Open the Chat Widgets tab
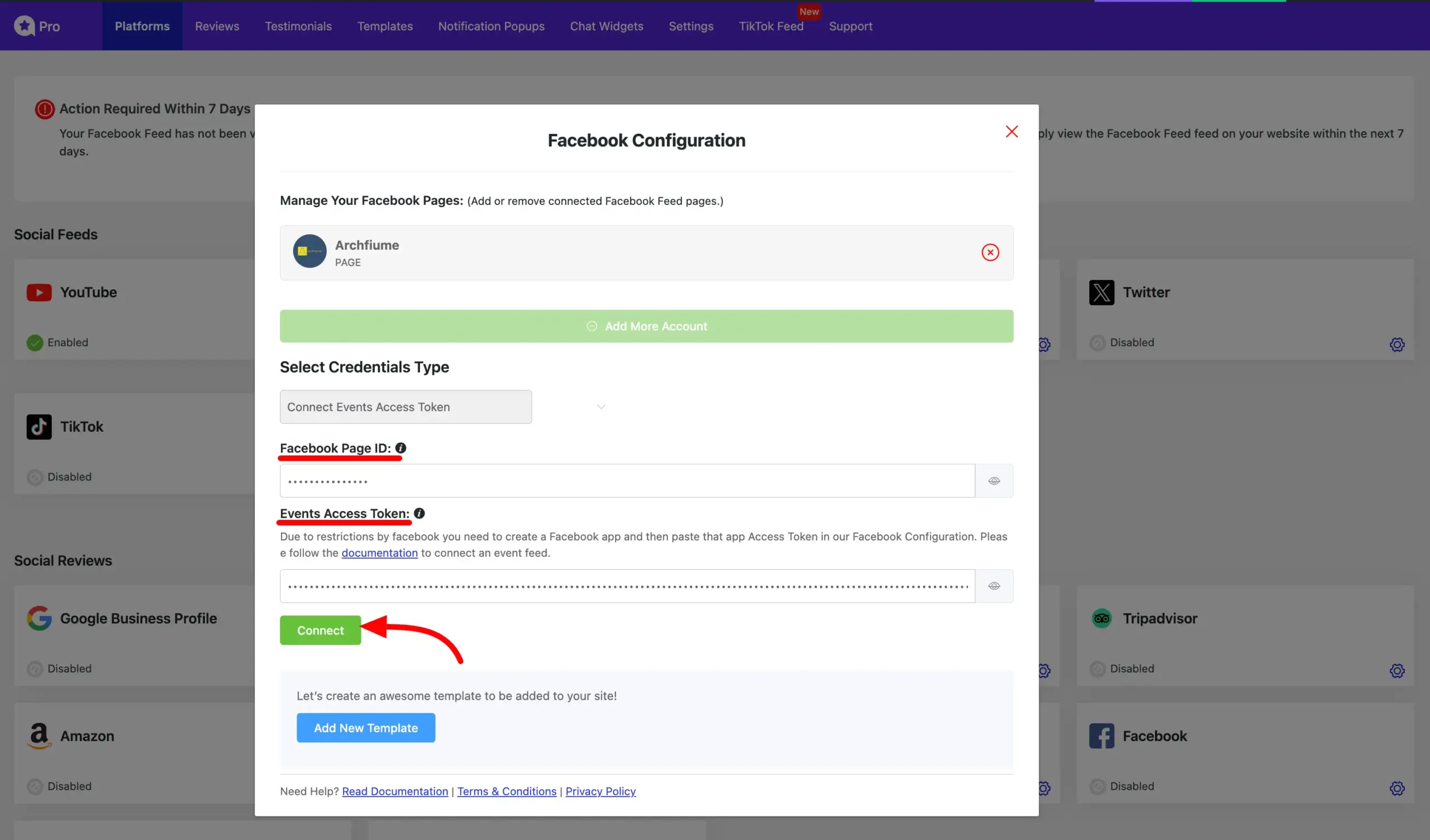This screenshot has height=840, width=1430. coord(606,26)
